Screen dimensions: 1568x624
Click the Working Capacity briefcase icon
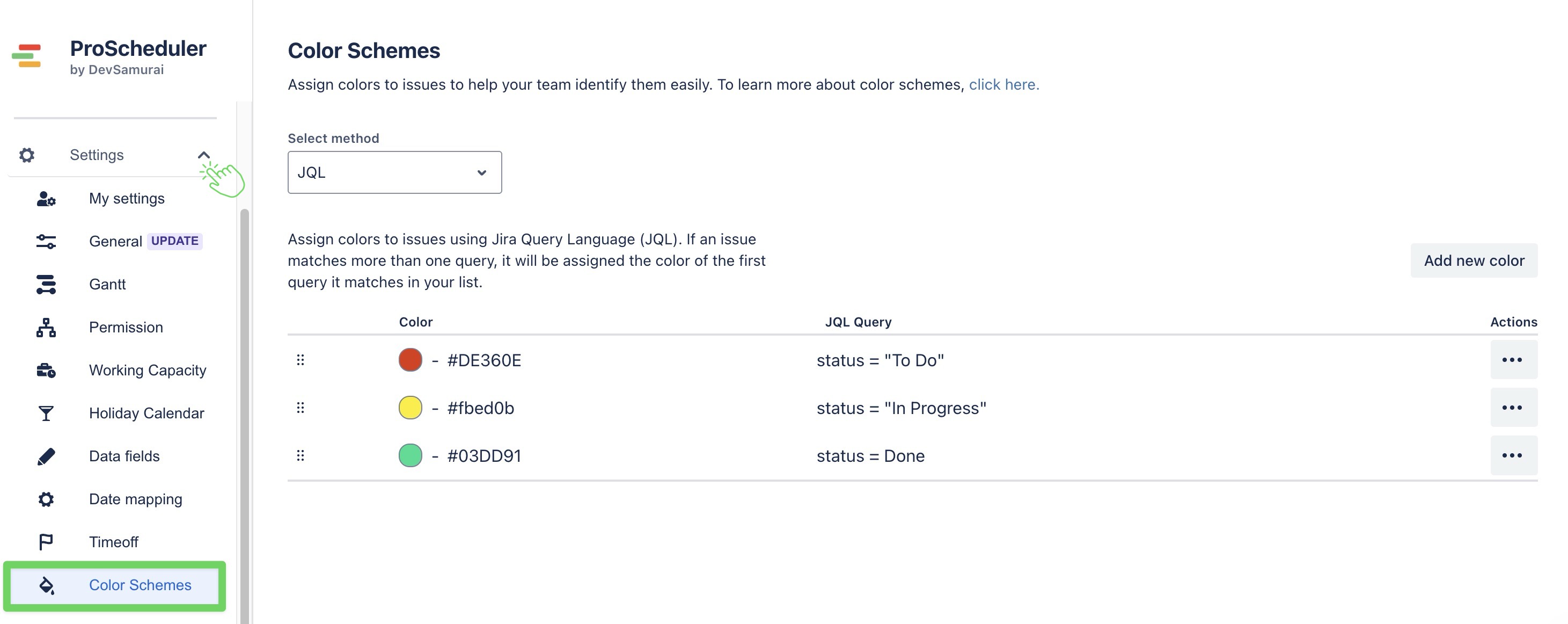[46, 371]
